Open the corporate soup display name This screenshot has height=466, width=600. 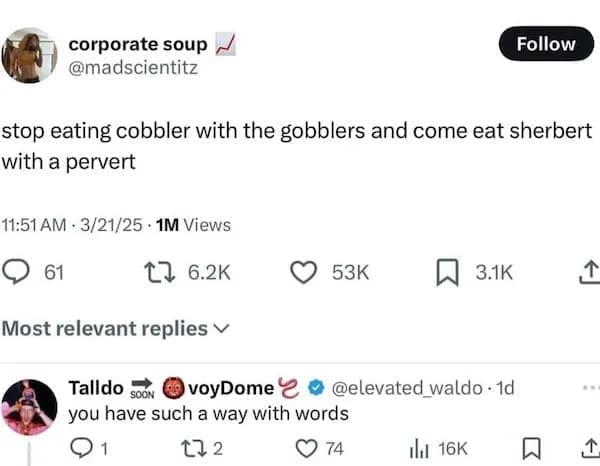(x=138, y=44)
